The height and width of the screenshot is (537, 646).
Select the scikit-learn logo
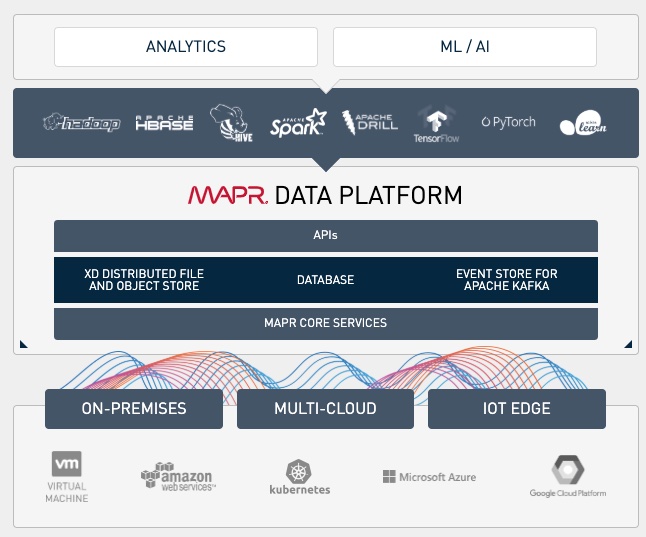click(x=583, y=122)
